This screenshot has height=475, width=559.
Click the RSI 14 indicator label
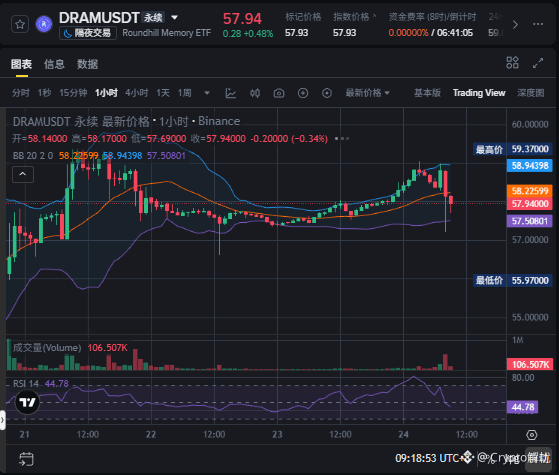[x=26, y=384]
